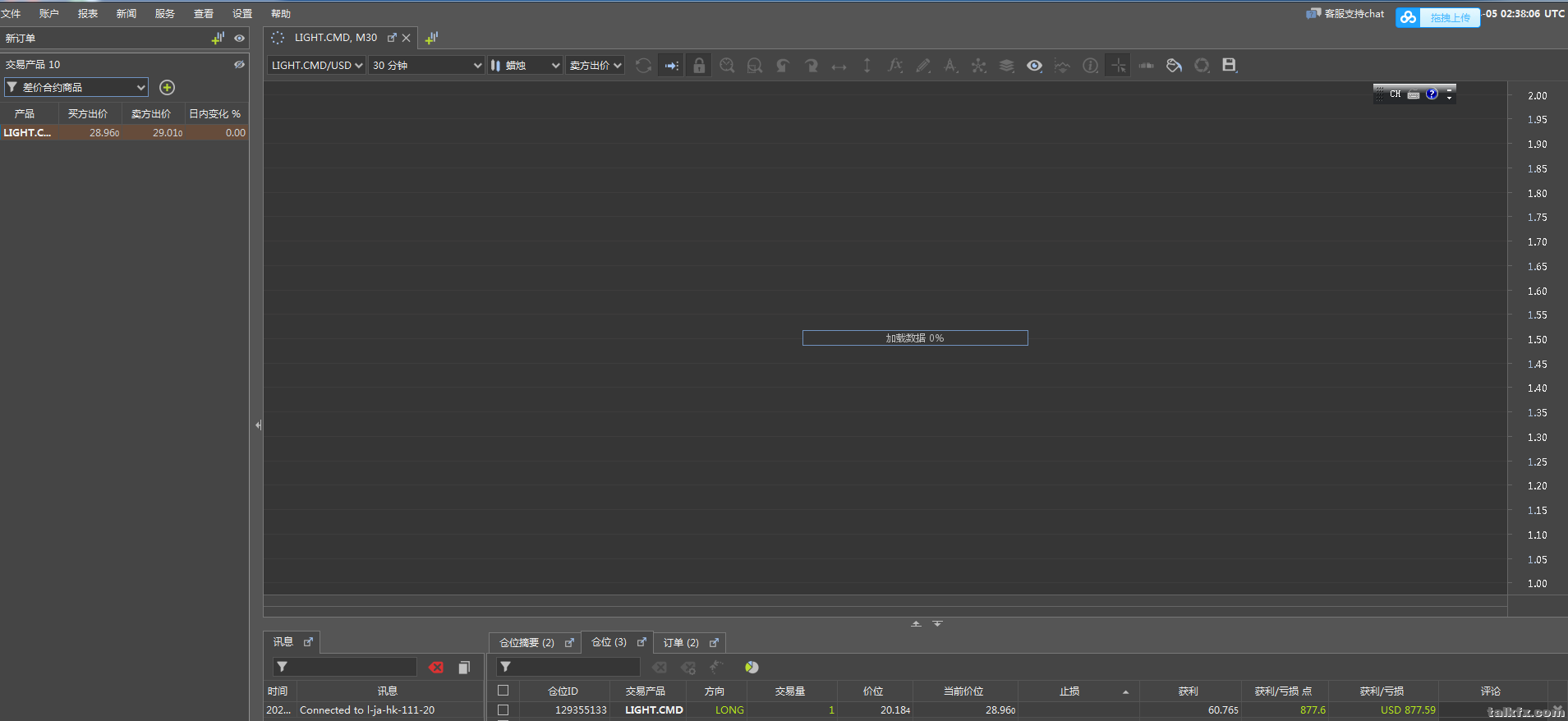
Task: Open the pattern/network drawing tool
Action: tap(979, 66)
